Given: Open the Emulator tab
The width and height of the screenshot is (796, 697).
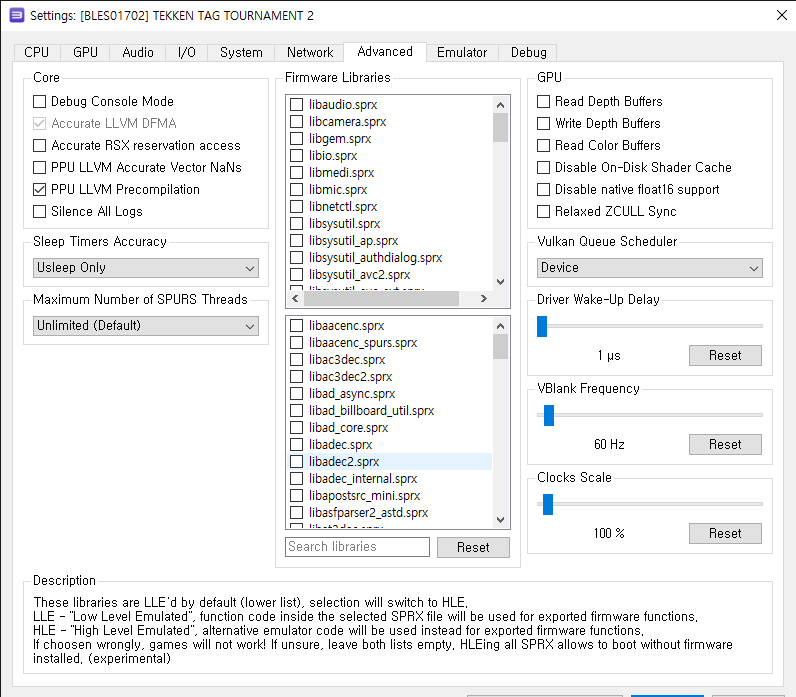Looking at the screenshot, I should (462, 52).
